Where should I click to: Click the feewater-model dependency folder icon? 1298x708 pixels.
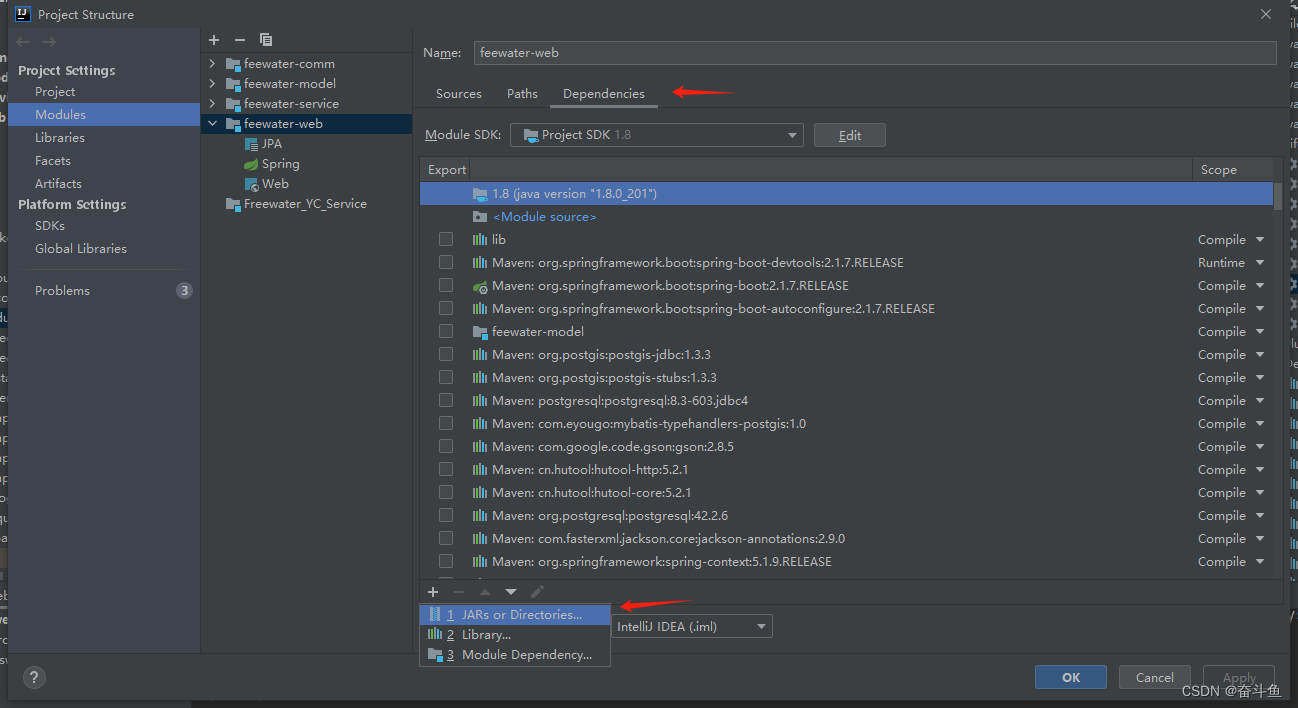[480, 332]
